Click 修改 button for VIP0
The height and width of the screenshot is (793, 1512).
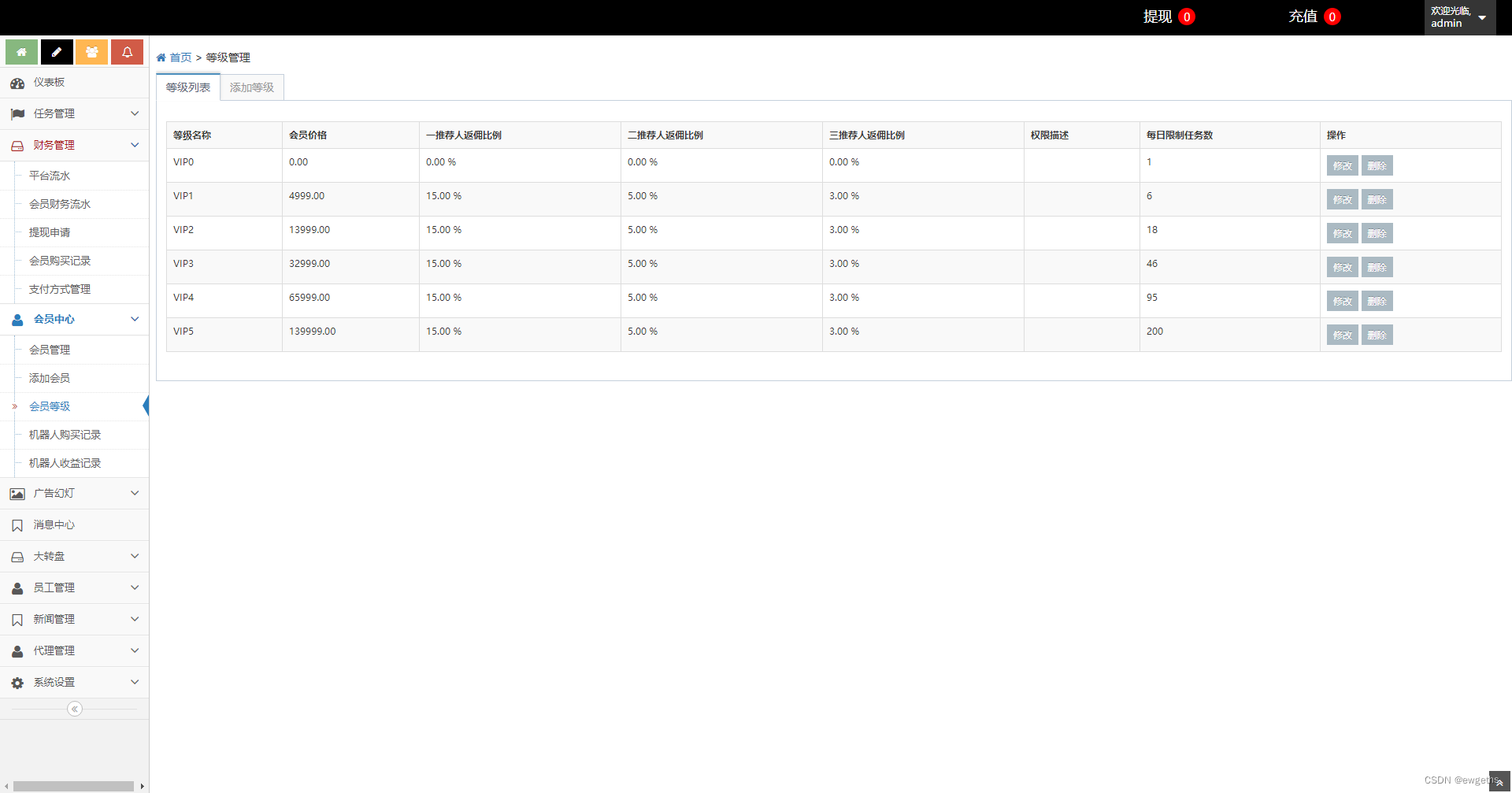pos(1343,165)
